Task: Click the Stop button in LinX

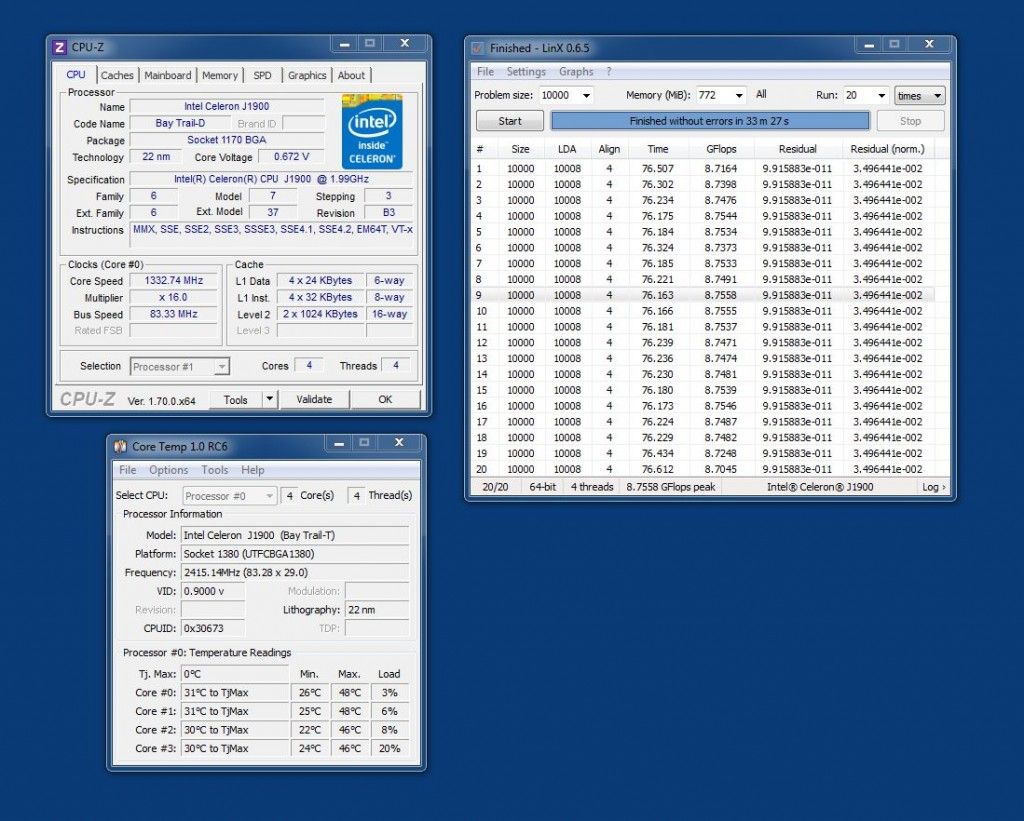Action: 910,121
